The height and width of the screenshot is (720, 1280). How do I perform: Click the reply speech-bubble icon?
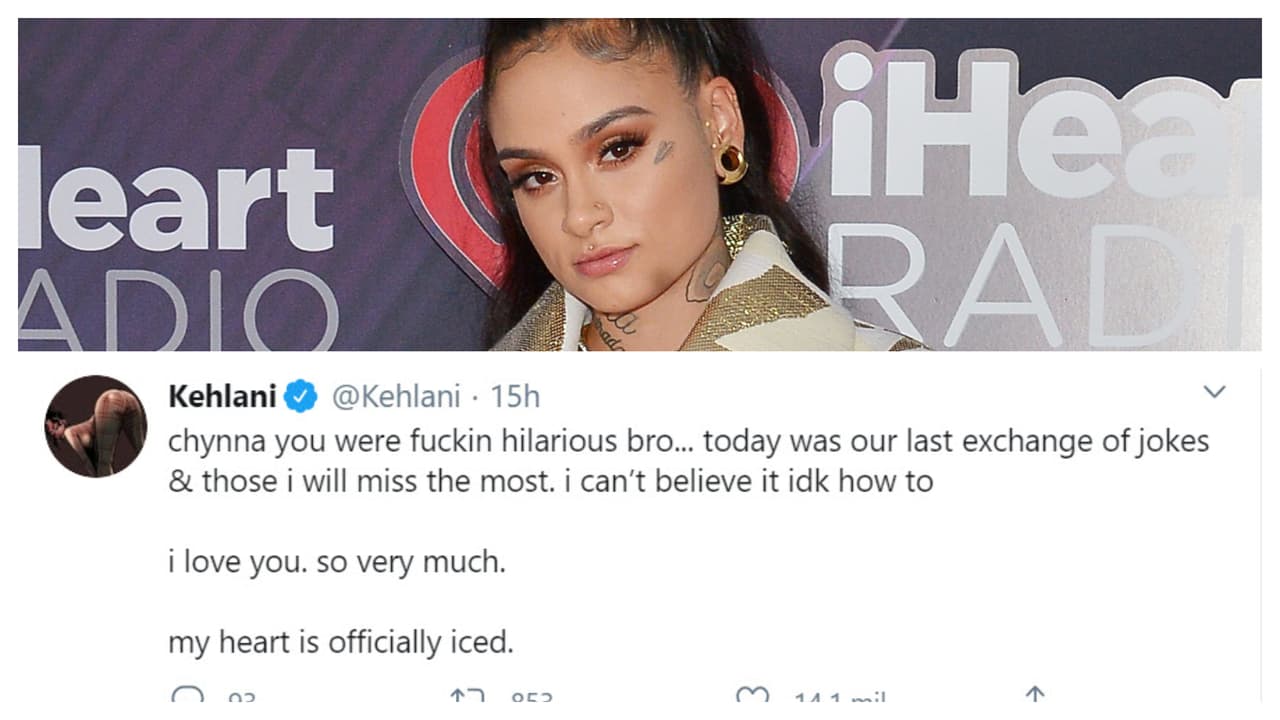coord(188,692)
